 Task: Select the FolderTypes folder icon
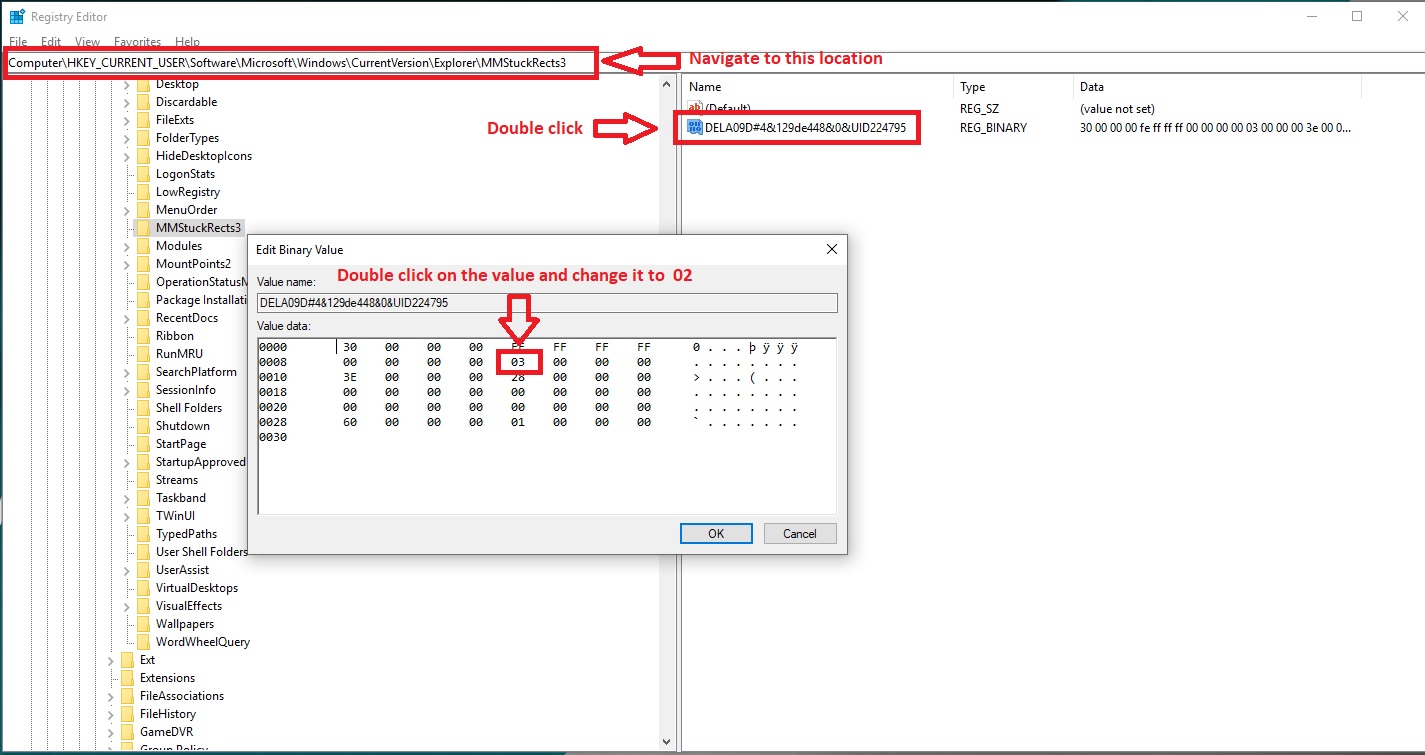(x=143, y=138)
